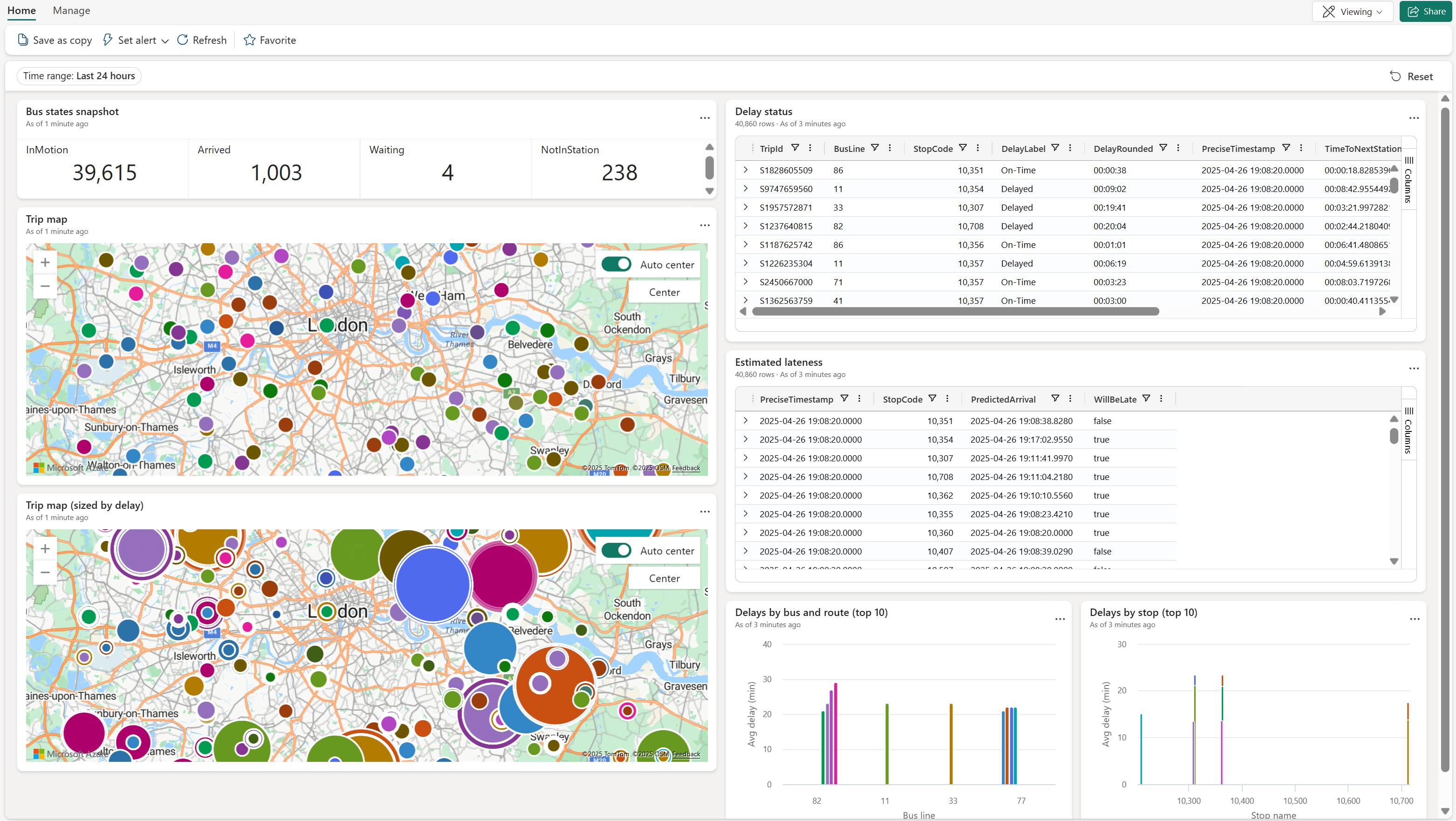Open the Viewing mode dropdown

(1353, 12)
